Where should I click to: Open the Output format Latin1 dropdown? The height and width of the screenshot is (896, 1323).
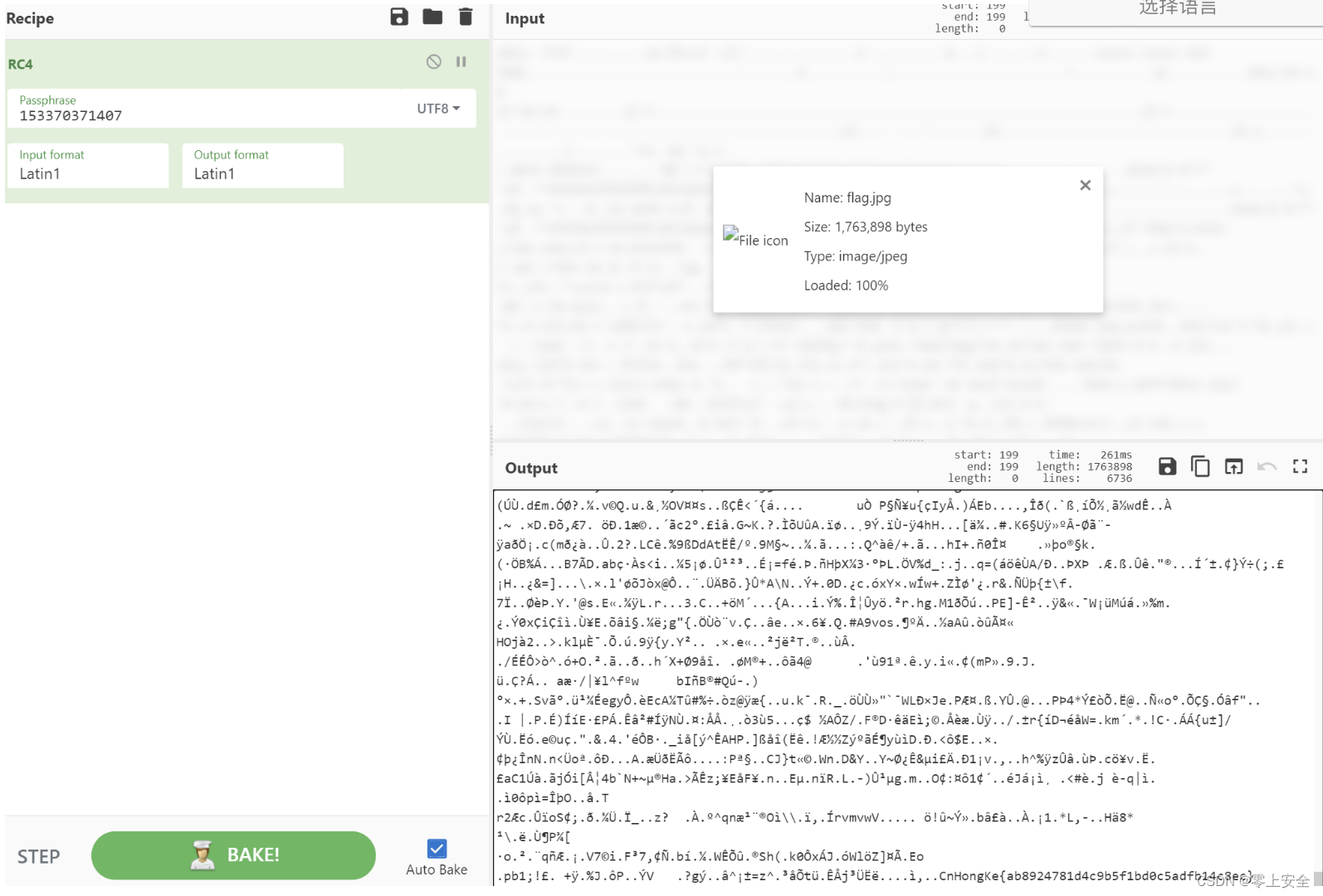point(262,165)
